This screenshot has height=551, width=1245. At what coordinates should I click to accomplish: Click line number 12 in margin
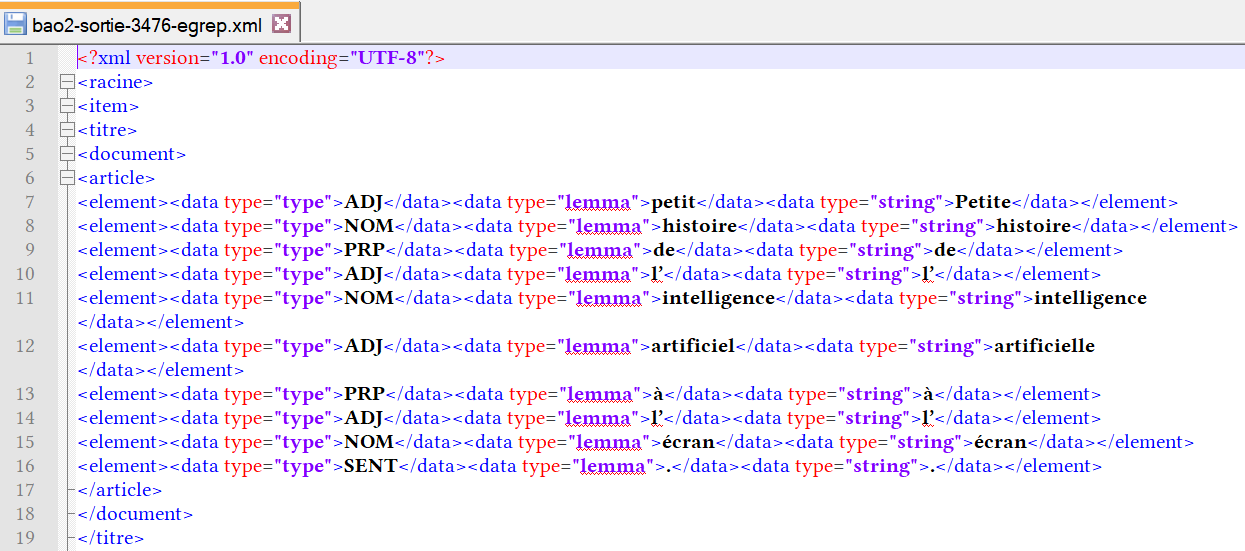pos(26,346)
